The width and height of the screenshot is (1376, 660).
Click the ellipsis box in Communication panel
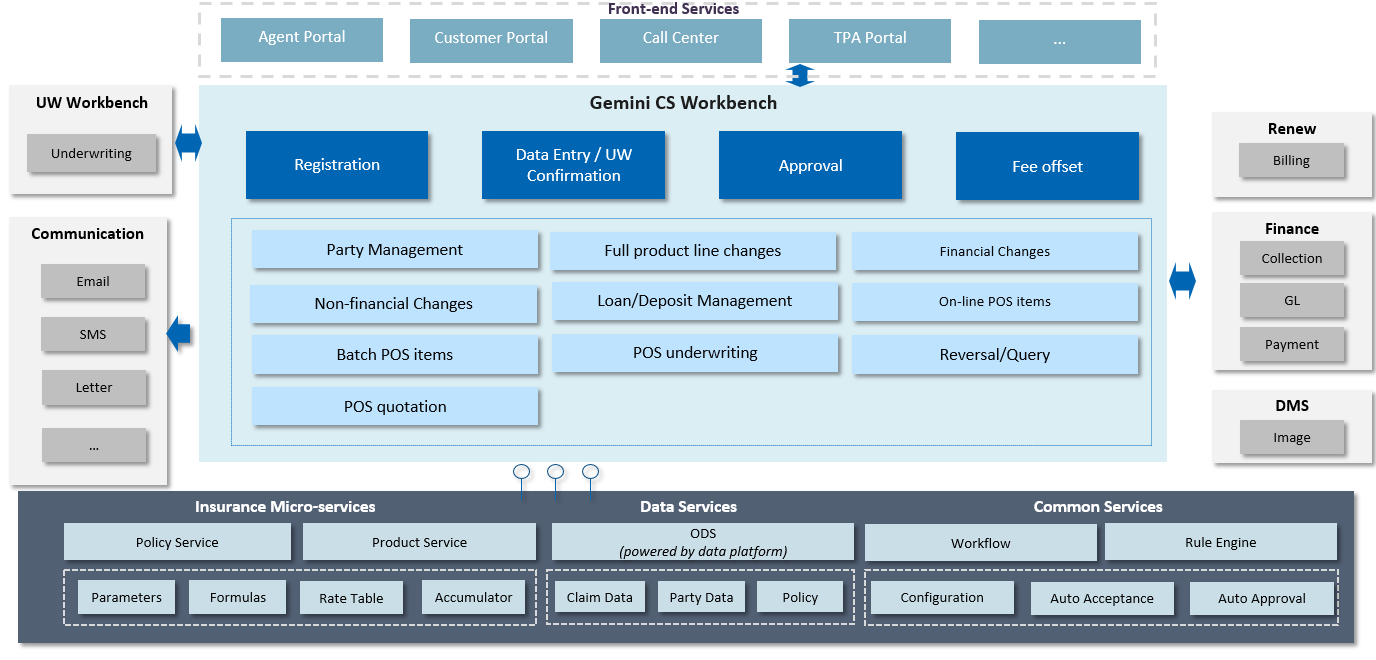click(94, 446)
